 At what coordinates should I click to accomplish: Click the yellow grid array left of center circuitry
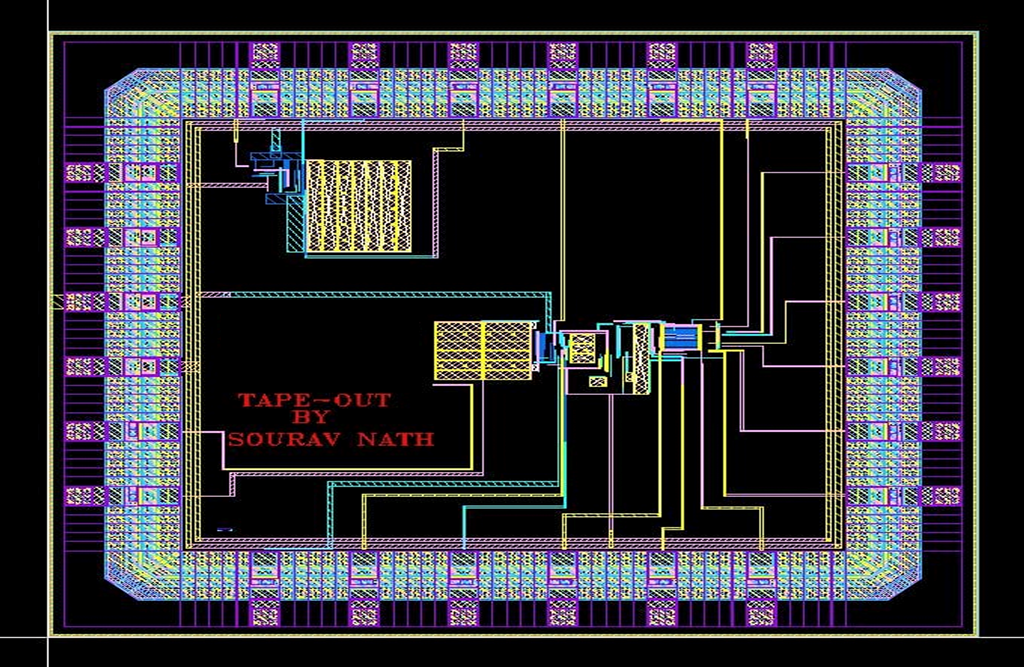(484, 350)
